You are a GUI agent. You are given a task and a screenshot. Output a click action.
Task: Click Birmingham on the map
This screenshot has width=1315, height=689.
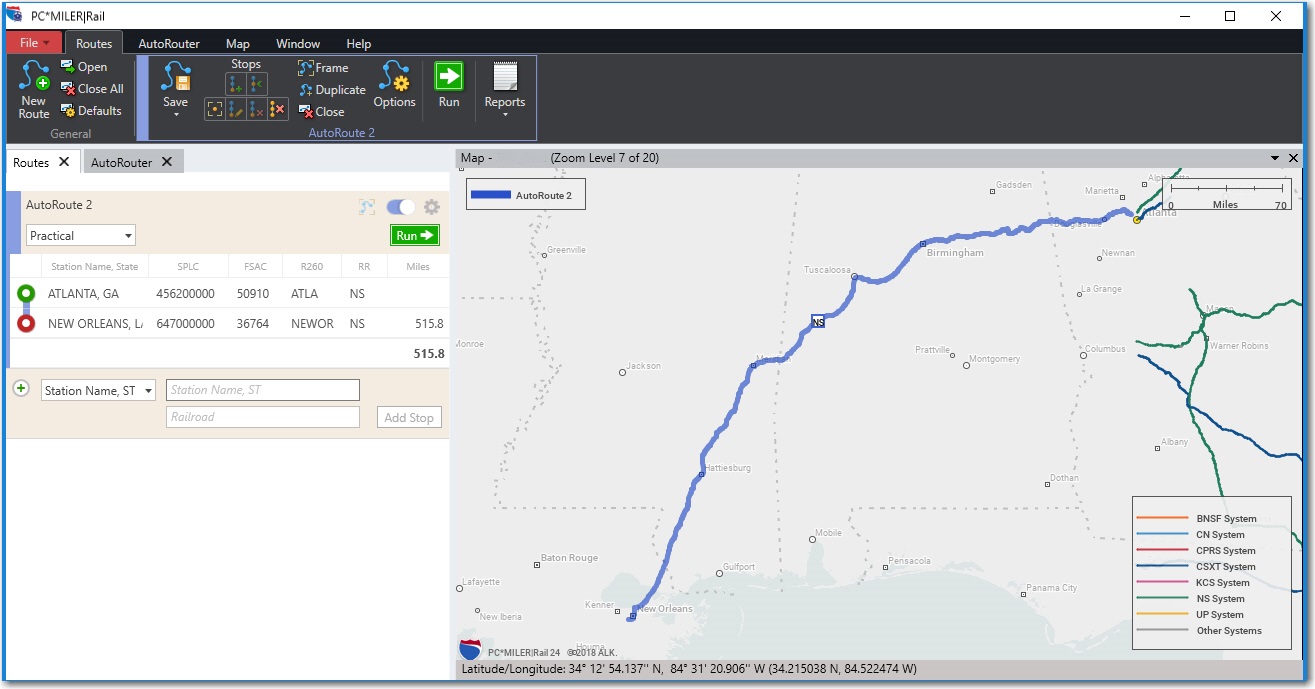point(954,253)
